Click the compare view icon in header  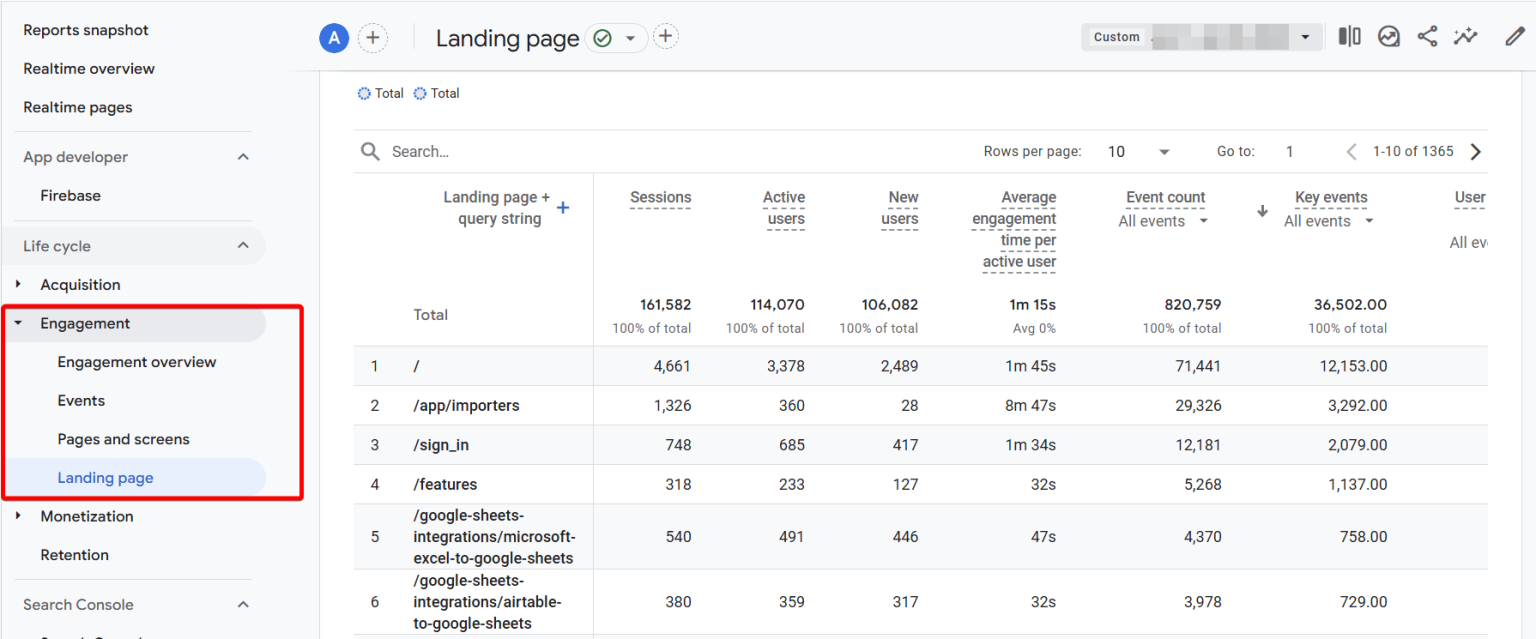click(1349, 37)
